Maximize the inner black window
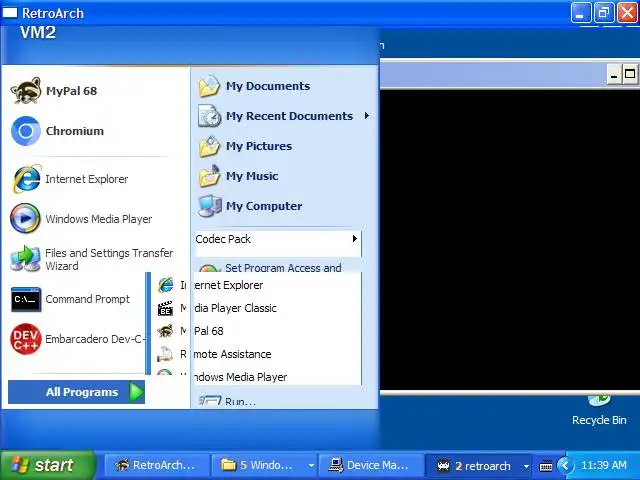Image resolution: width=640 pixels, height=480 pixels. [630, 75]
